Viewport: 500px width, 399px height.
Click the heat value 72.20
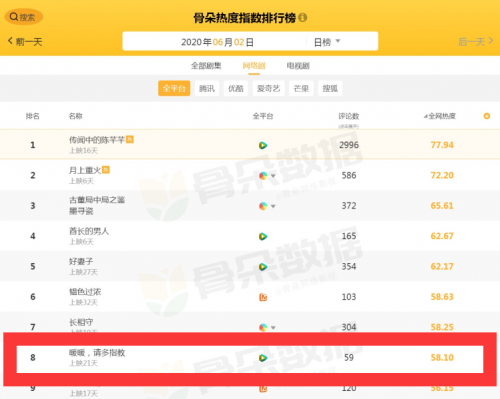(x=442, y=175)
